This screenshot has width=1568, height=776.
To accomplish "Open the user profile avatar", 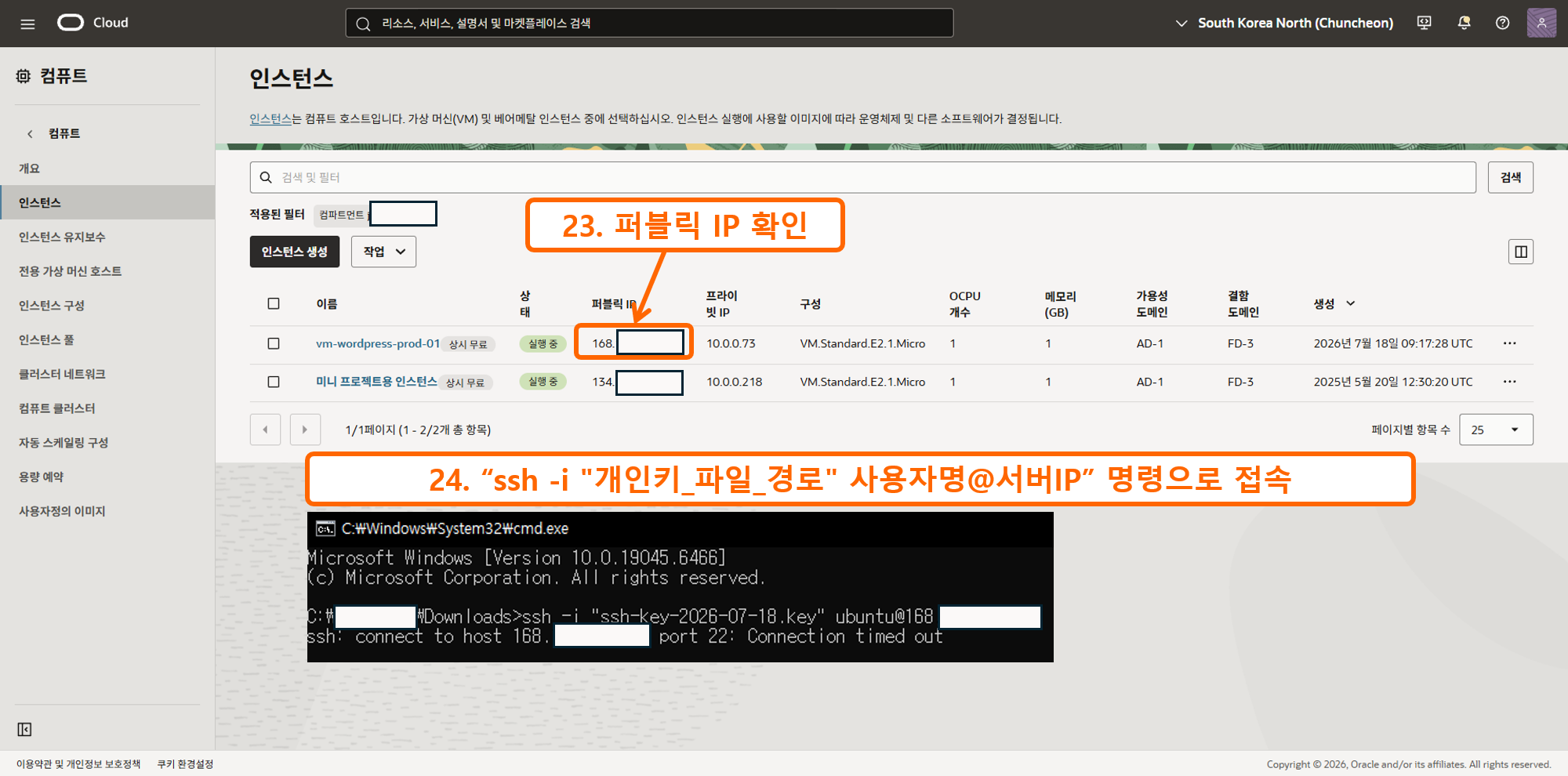I will click(1541, 23).
